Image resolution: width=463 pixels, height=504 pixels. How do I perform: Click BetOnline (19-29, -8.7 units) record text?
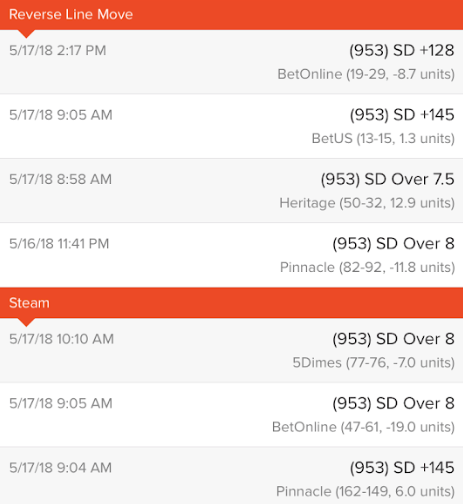click(366, 74)
